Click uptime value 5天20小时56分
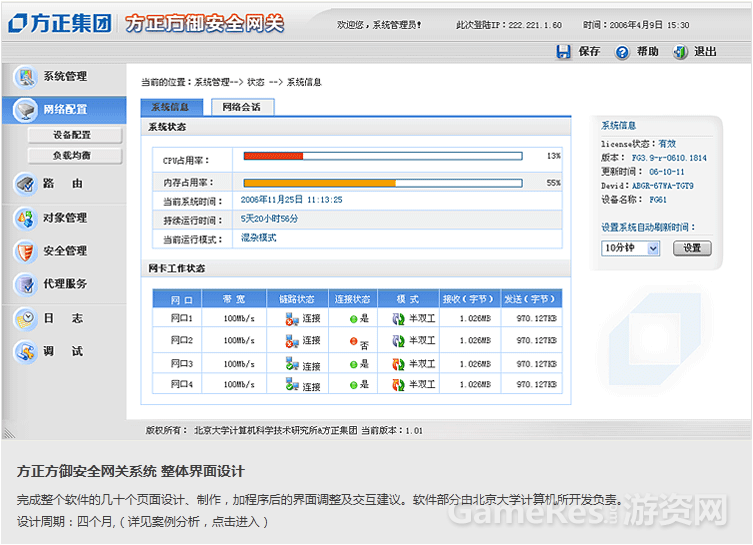This screenshot has height=545, width=753. [x=269, y=219]
